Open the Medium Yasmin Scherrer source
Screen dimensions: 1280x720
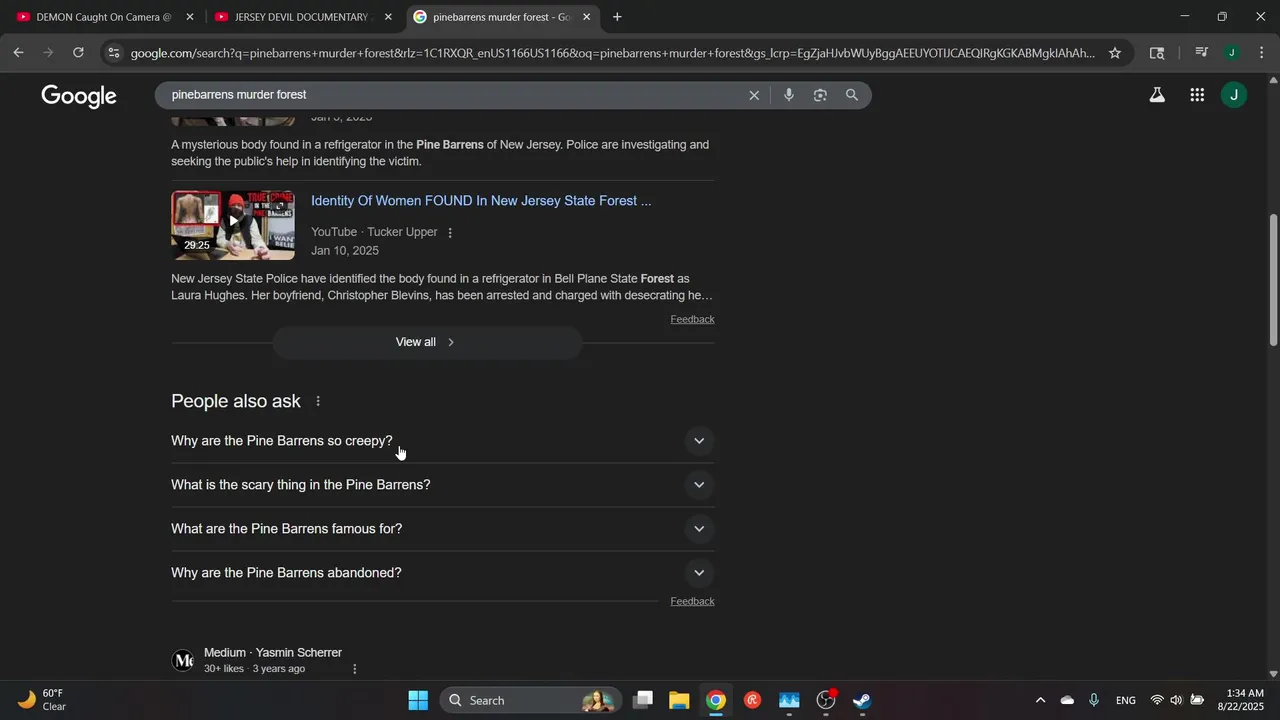pyautogui.click(x=273, y=653)
